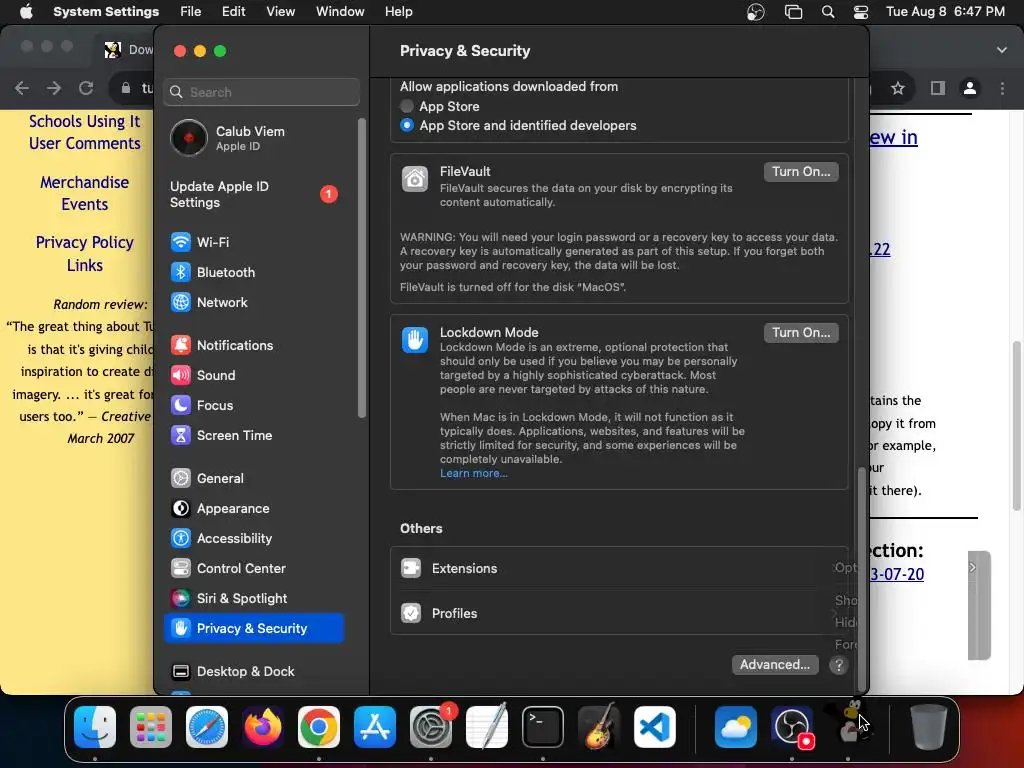Image resolution: width=1024 pixels, height=768 pixels.
Task: Open the View menu
Action: (281, 11)
